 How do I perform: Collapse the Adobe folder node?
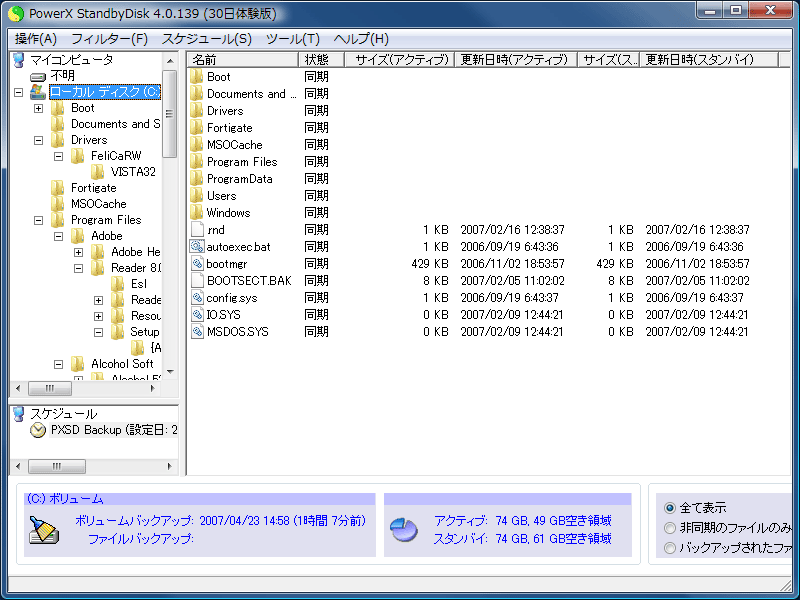(x=59, y=236)
